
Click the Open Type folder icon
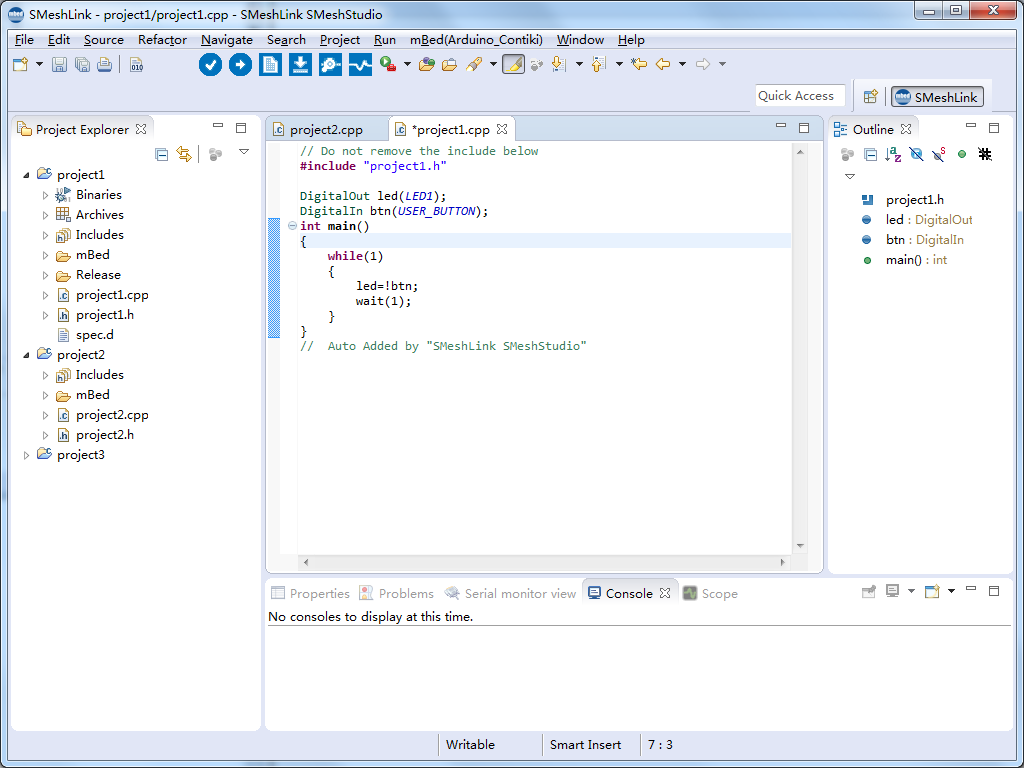coord(426,64)
